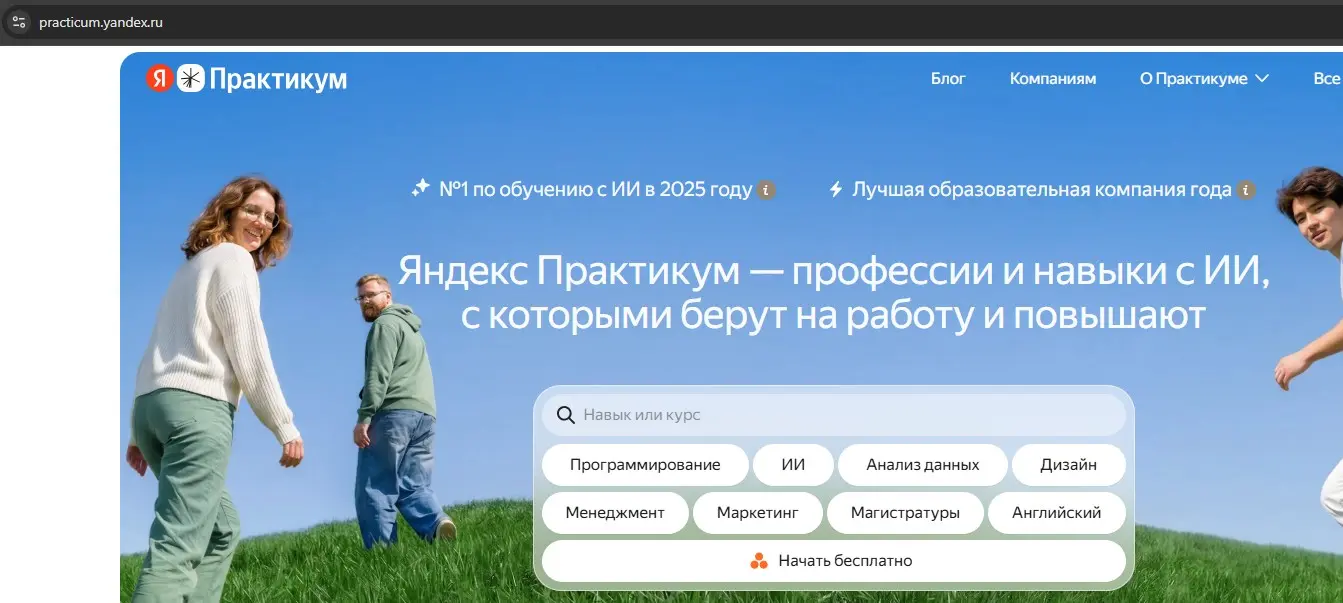Open the 'О Практикуме' menu item

[1194, 79]
